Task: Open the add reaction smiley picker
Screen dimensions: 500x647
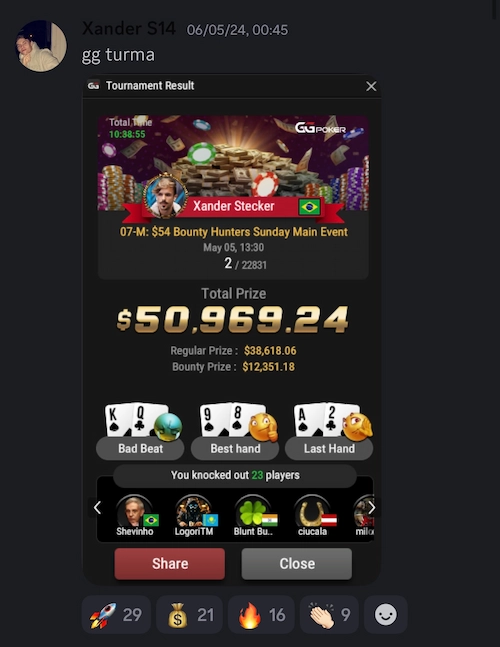Action: 386,615
